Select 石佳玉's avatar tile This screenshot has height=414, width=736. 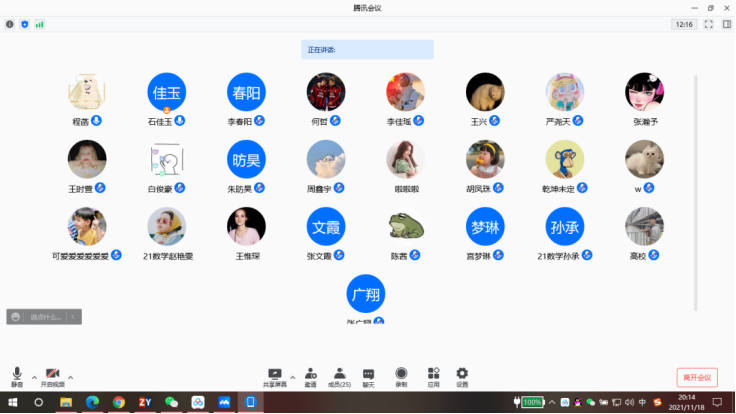pyautogui.click(x=166, y=92)
